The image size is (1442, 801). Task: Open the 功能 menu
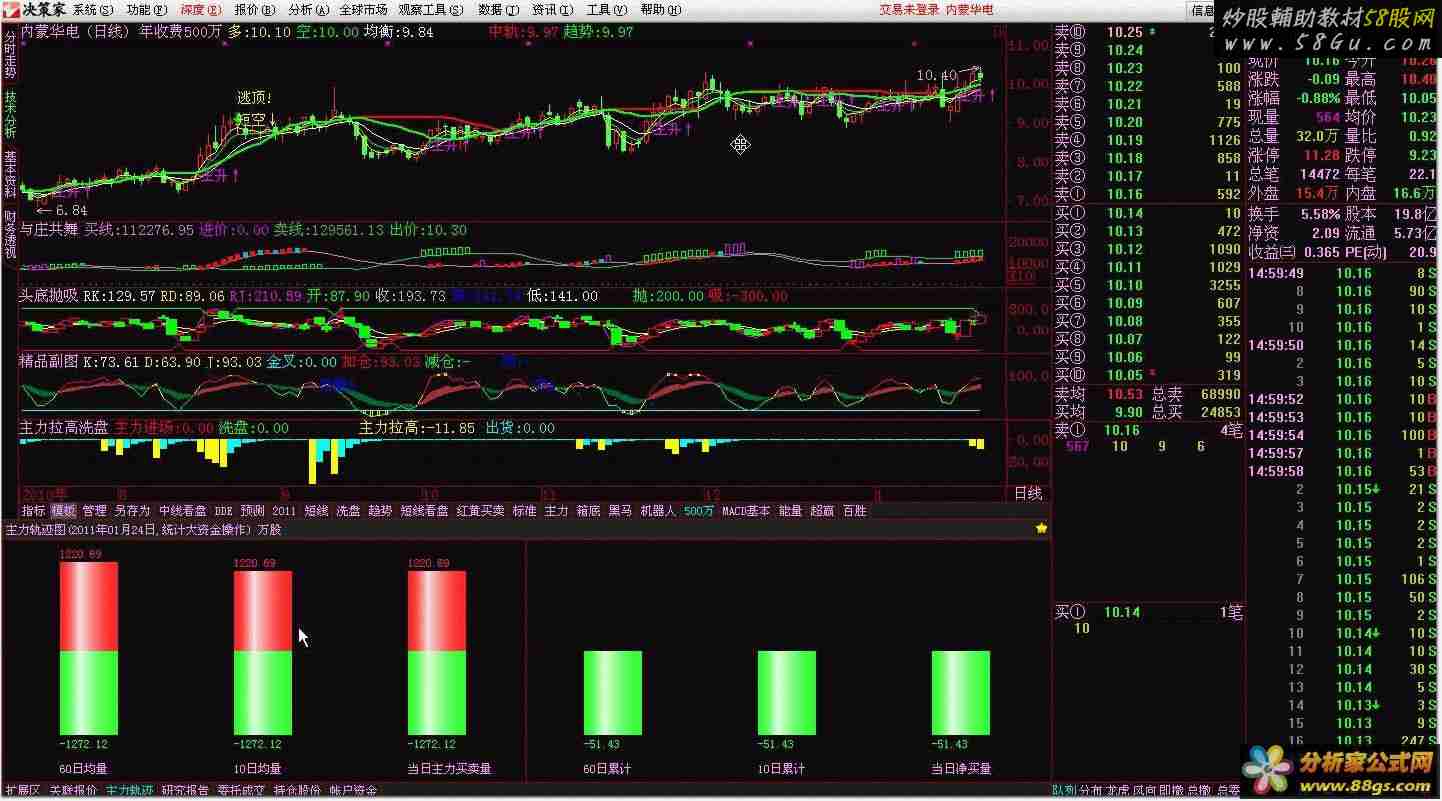[x=146, y=9]
